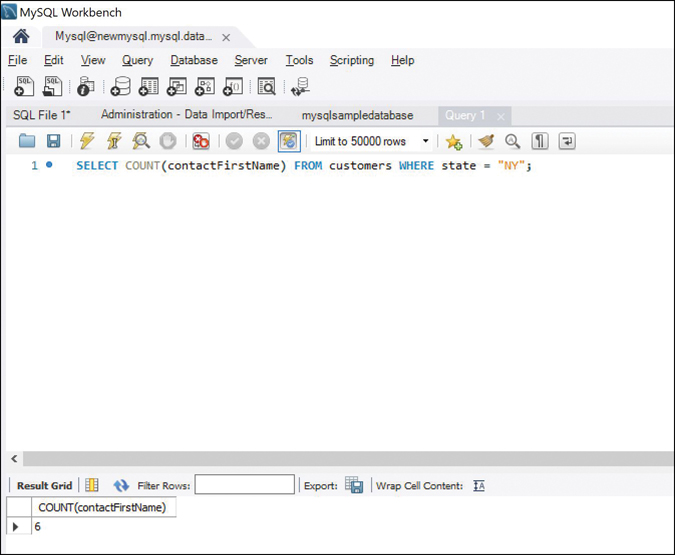This screenshot has height=555, width=675.
Task: Open find panel magnifier icon
Action: pos(512,141)
